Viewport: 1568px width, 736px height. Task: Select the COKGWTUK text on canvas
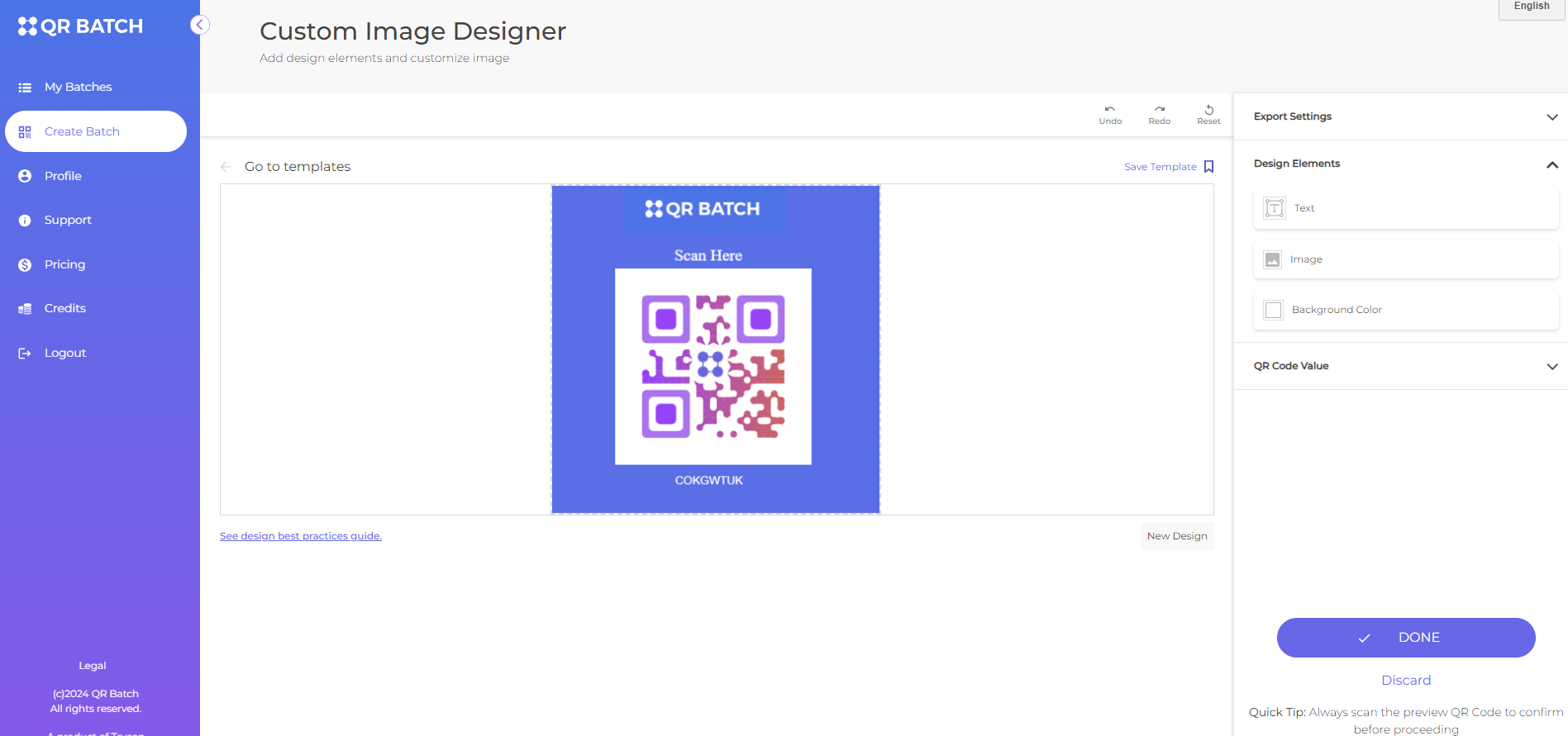click(709, 481)
